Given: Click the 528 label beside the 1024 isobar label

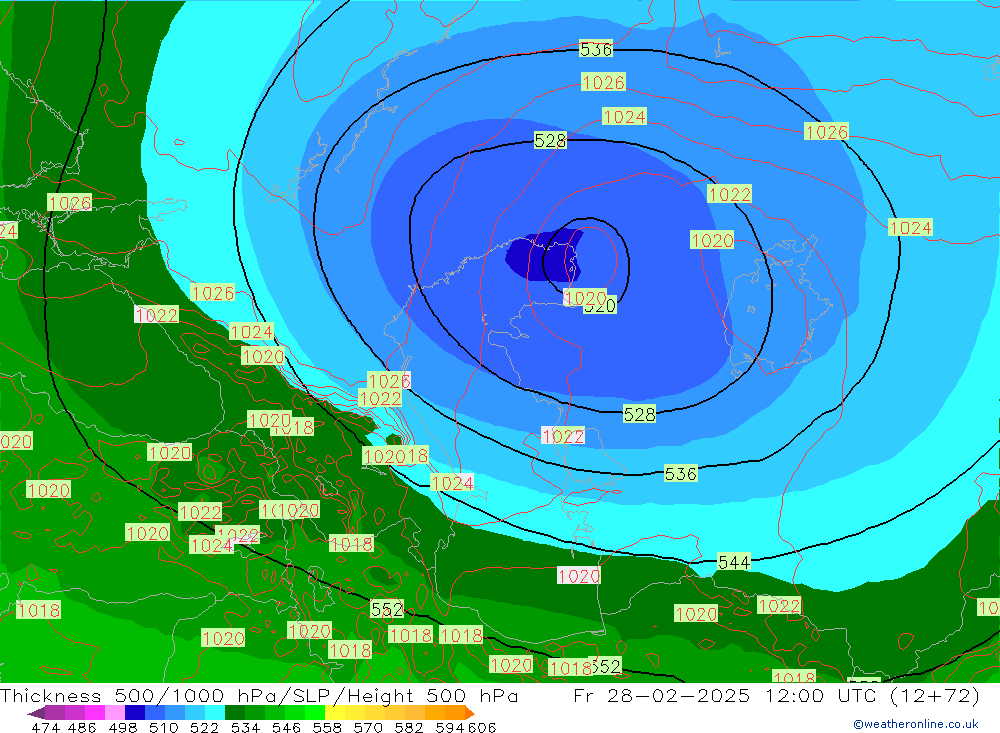Looking at the screenshot, I should coord(550,140).
